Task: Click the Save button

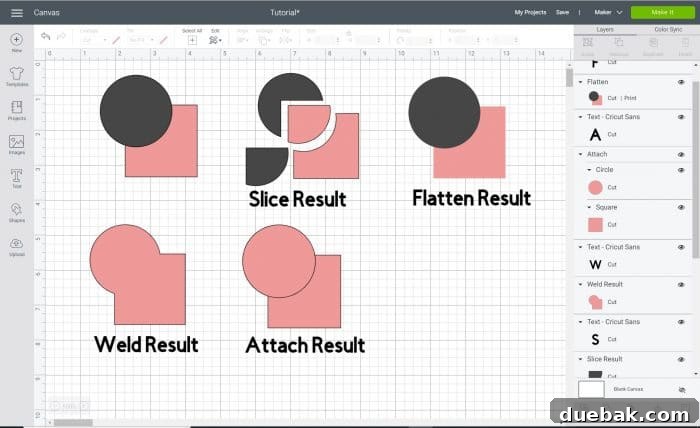Action: tap(562, 12)
